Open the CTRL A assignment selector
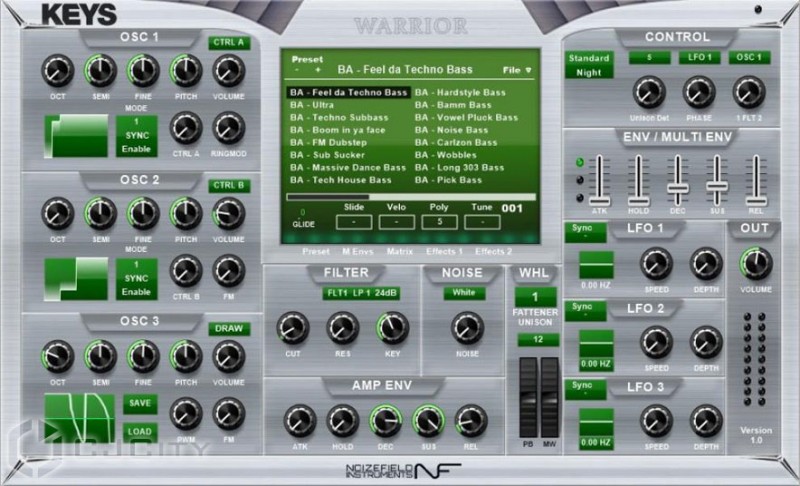Screen dimensions: 800x486 point(229,43)
